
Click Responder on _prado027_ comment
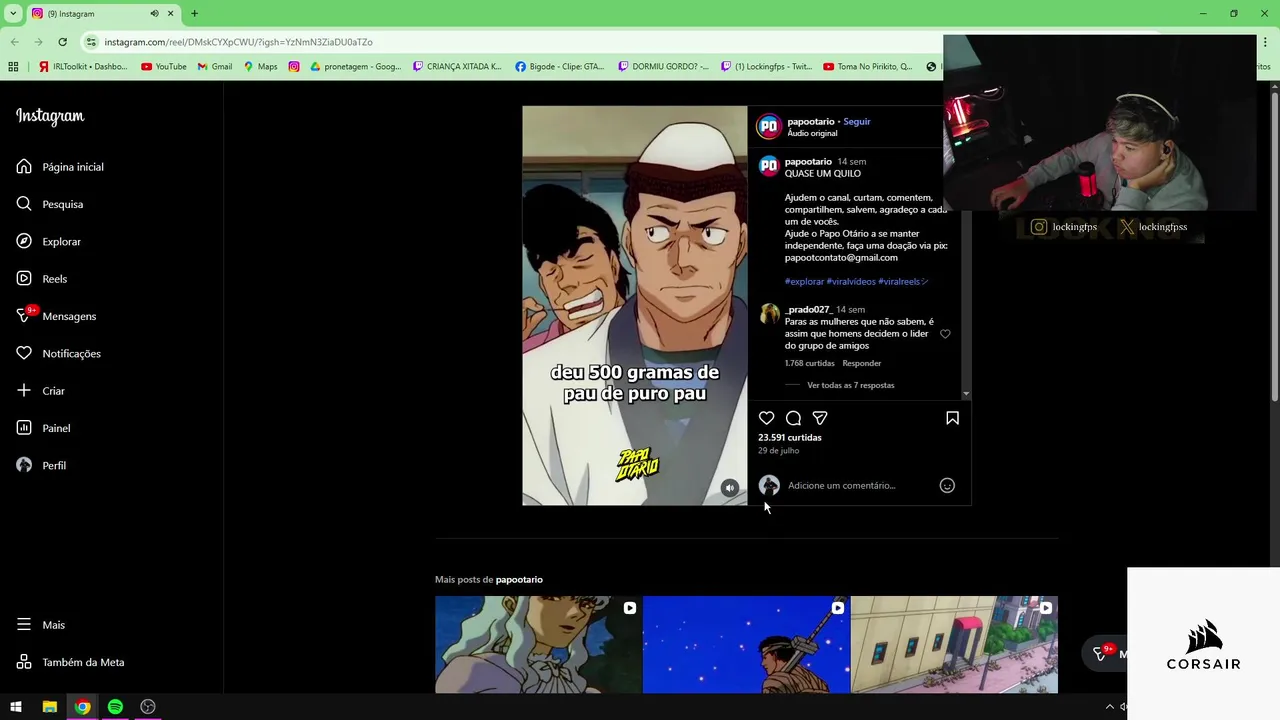point(862,364)
